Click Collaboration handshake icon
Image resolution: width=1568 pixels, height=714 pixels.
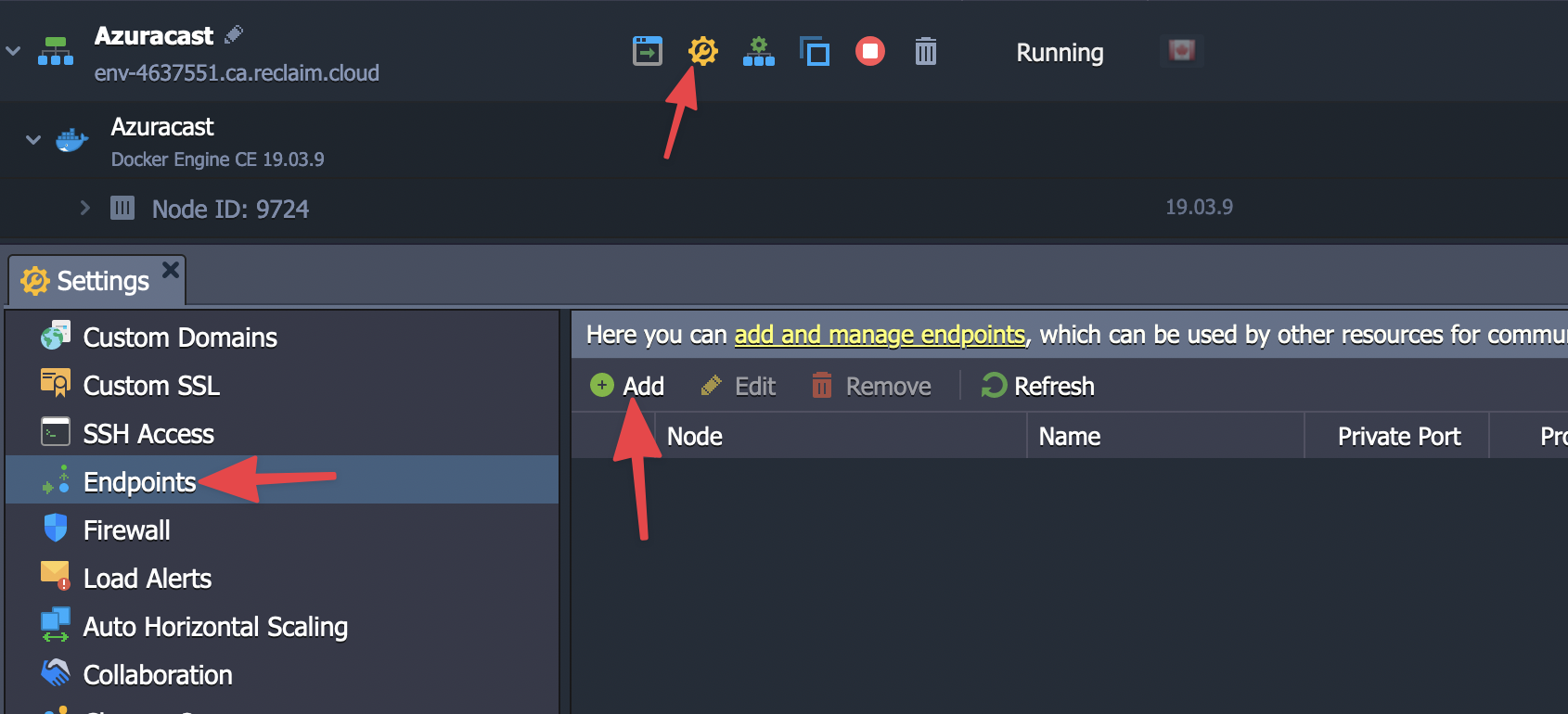[x=56, y=672]
